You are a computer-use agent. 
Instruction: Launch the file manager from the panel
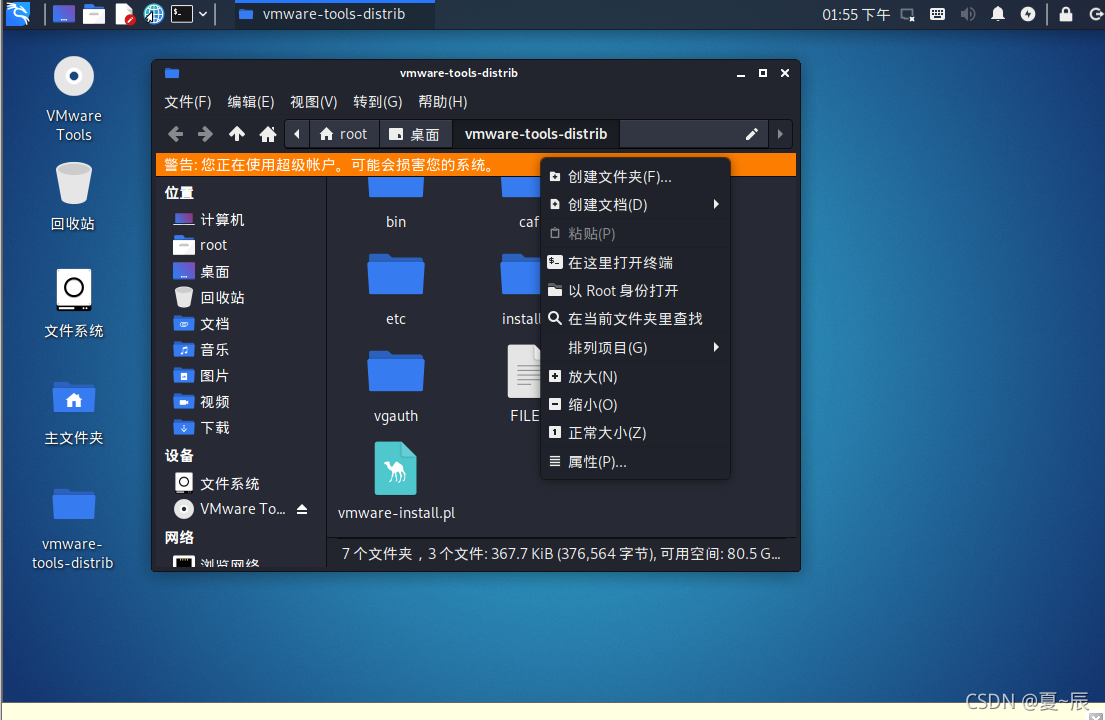94,14
